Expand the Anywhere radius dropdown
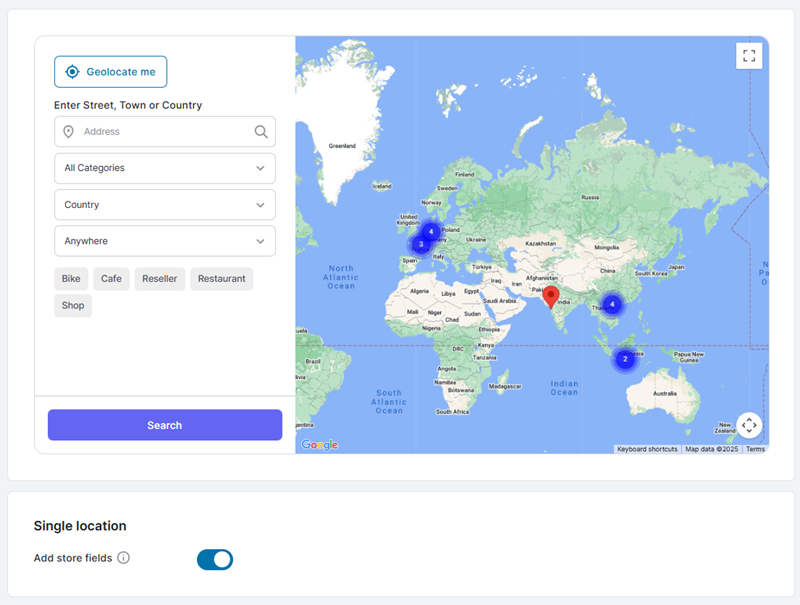The height and width of the screenshot is (605, 800). [165, 241]
